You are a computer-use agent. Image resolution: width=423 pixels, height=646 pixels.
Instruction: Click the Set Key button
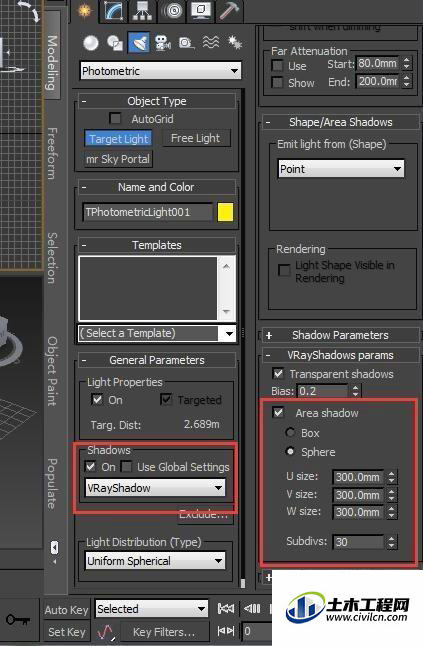(x=66, y=632)
